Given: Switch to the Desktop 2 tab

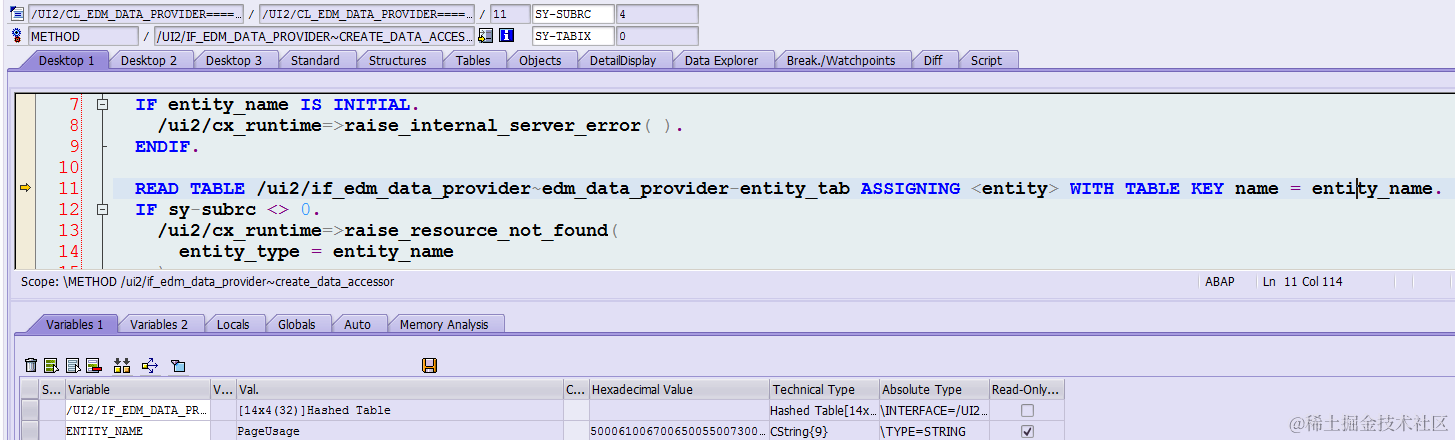Looking at the screenshot, I should (x=149, y=60).
